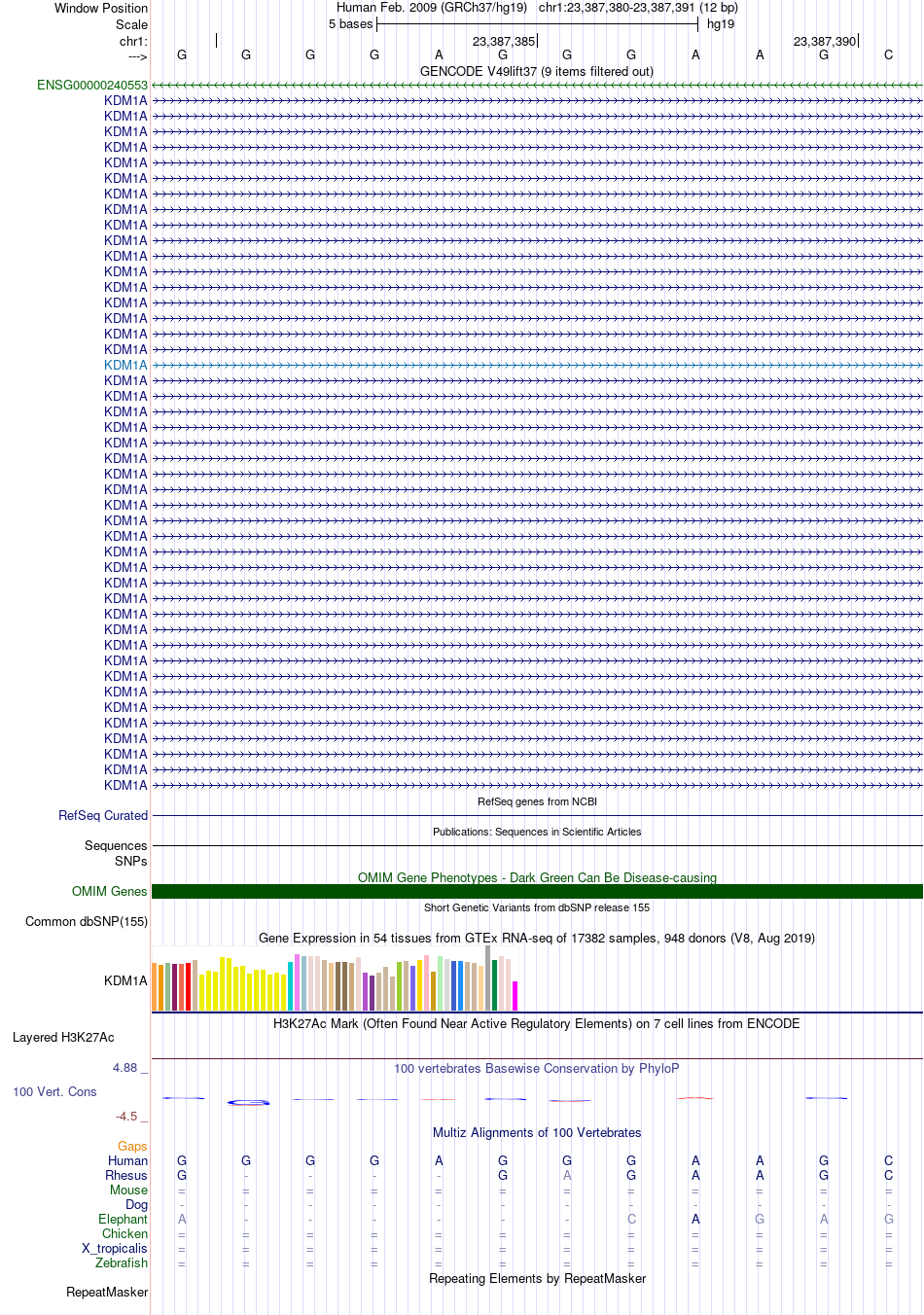Click the 23,387,385 ruler coordinate
The width and height of the screenshot is (924, 1315).
click(x=504, y=42)
